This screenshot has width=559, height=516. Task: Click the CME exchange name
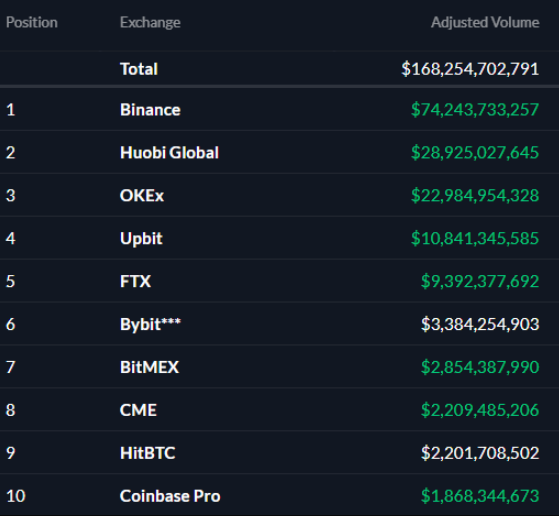(138, 410)
